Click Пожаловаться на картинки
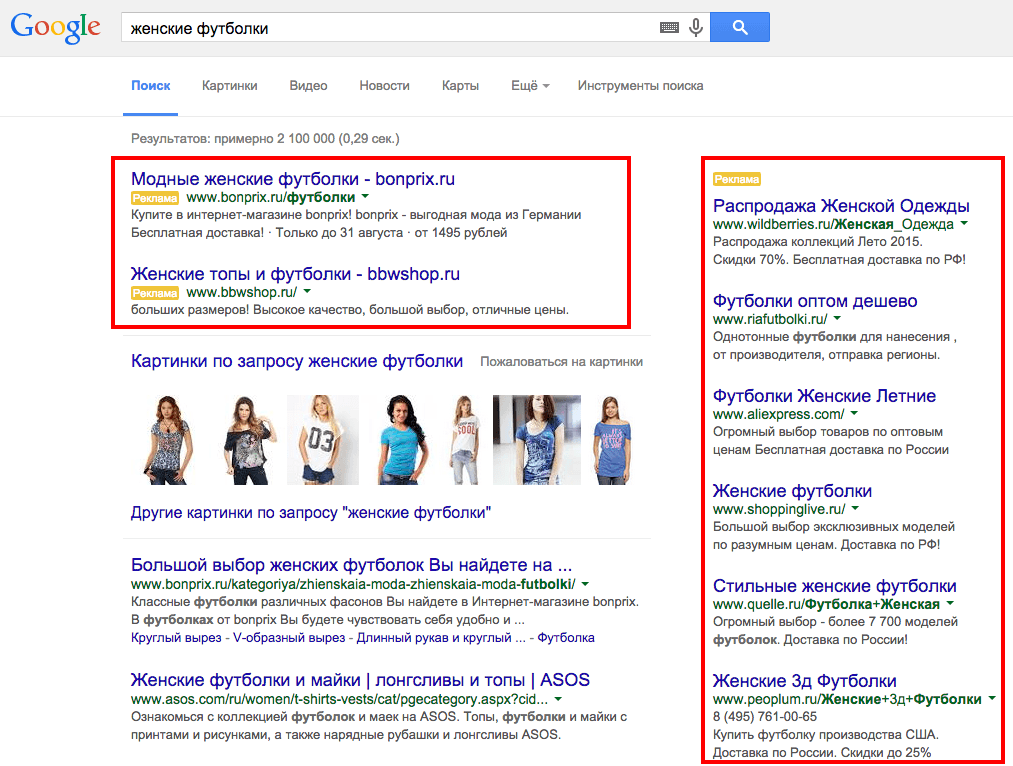1013x766 pixels. point(561,362)
